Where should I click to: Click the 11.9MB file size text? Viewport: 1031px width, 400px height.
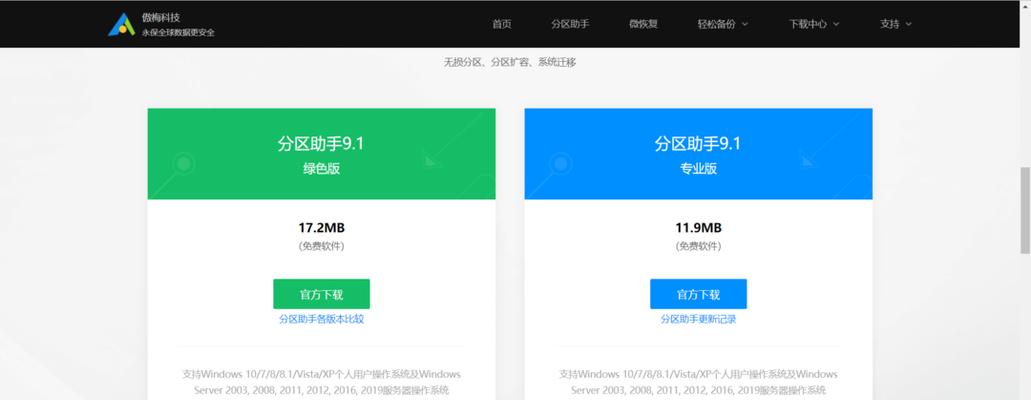pyautogui.click(x=698, y=228)
